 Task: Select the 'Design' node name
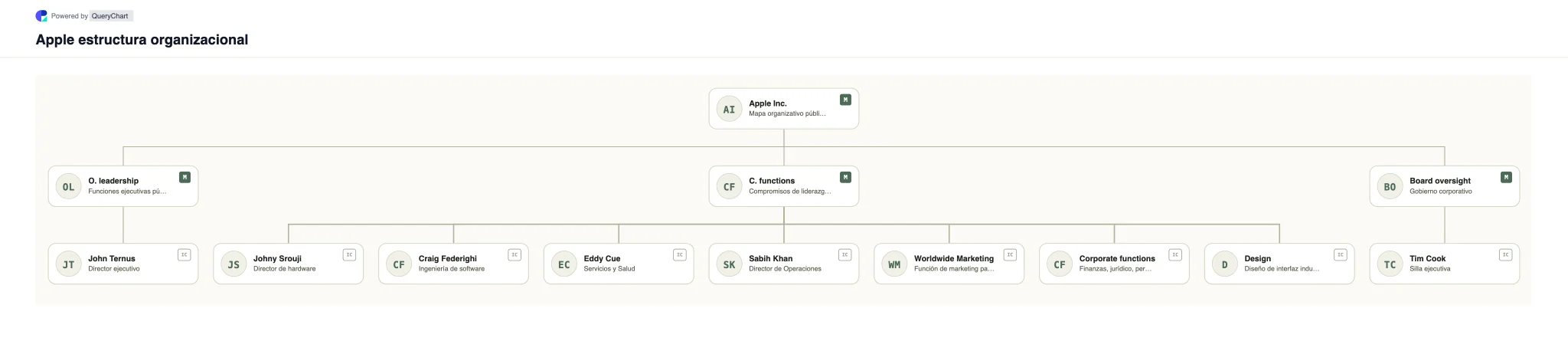(1257, 258)
